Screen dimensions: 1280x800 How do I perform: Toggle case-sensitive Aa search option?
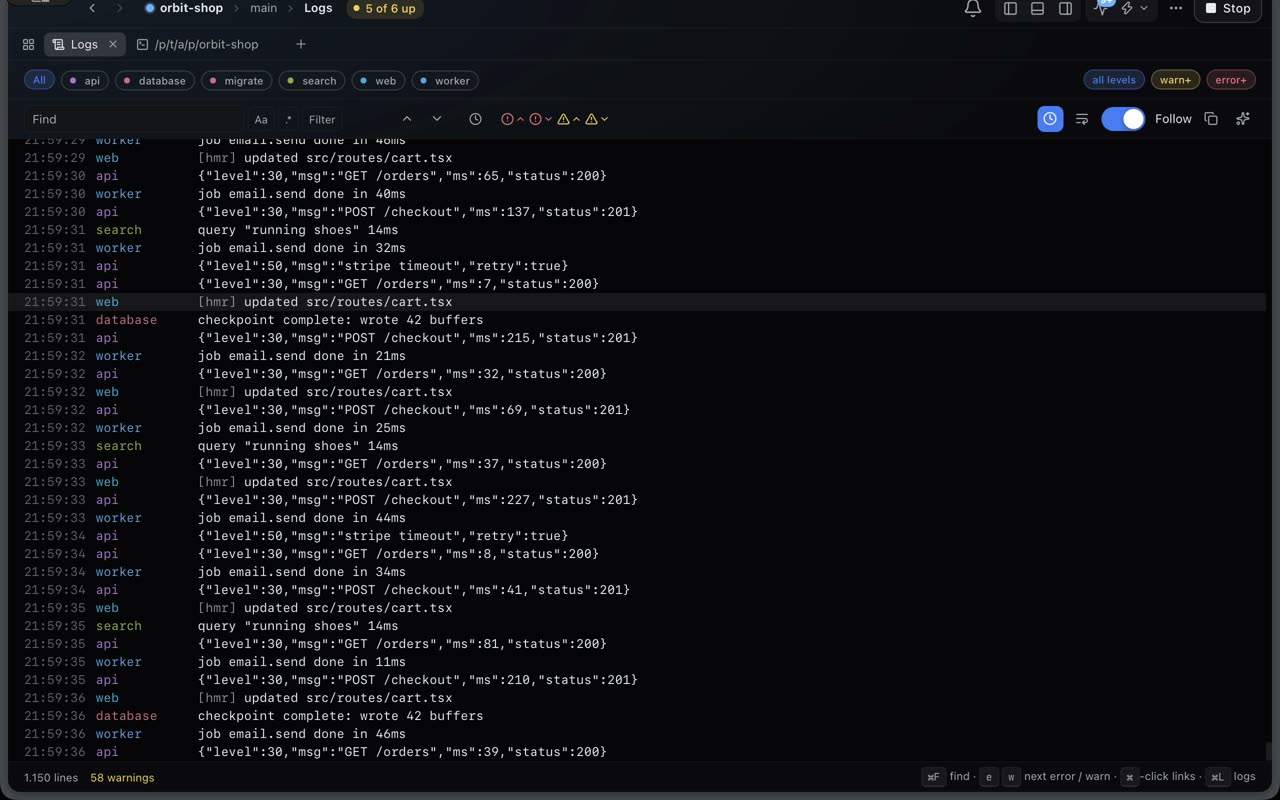(261, 119)
